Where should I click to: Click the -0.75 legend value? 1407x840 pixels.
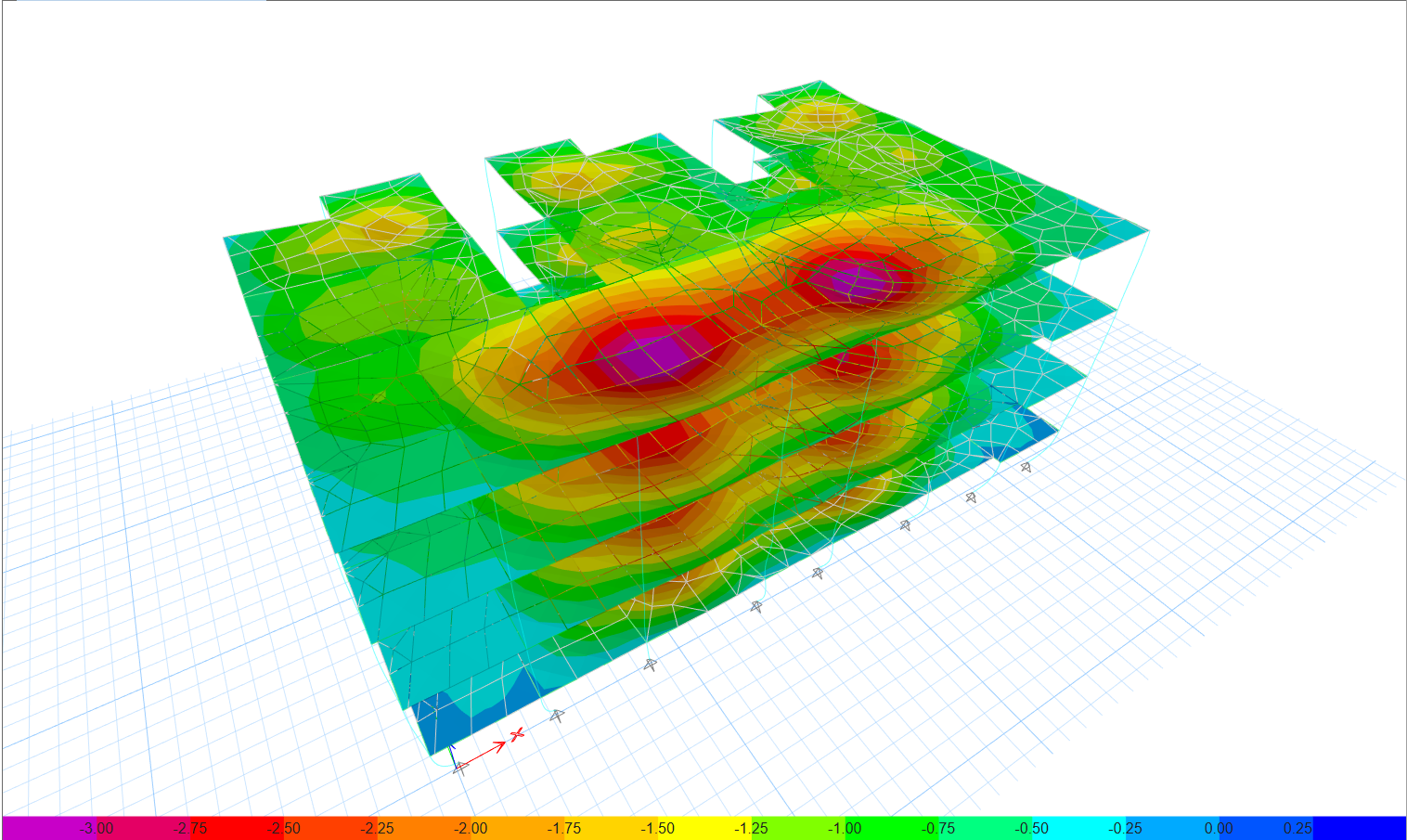[938, 828]
